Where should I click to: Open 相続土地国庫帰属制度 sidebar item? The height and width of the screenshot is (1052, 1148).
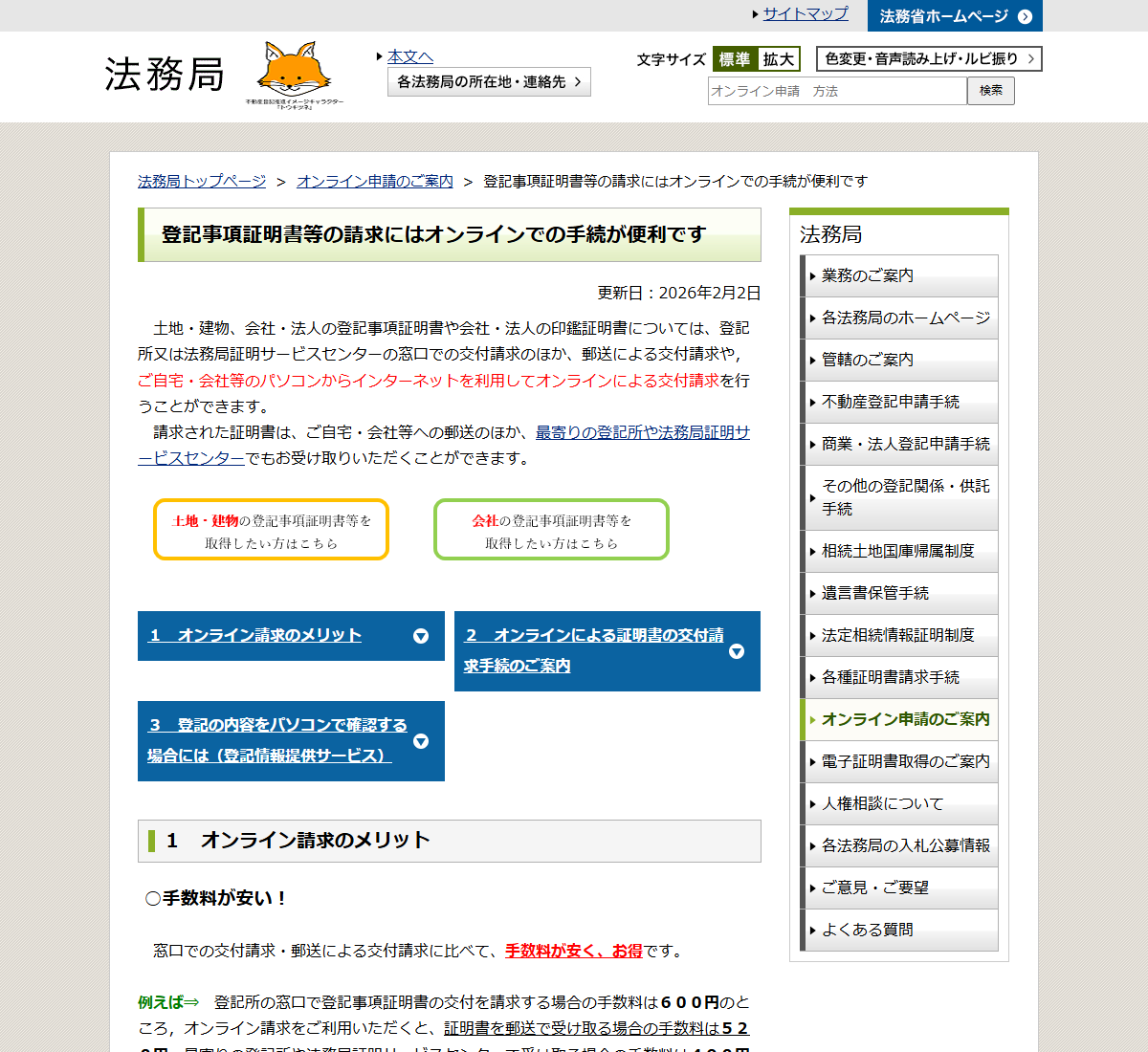[899, 551]
